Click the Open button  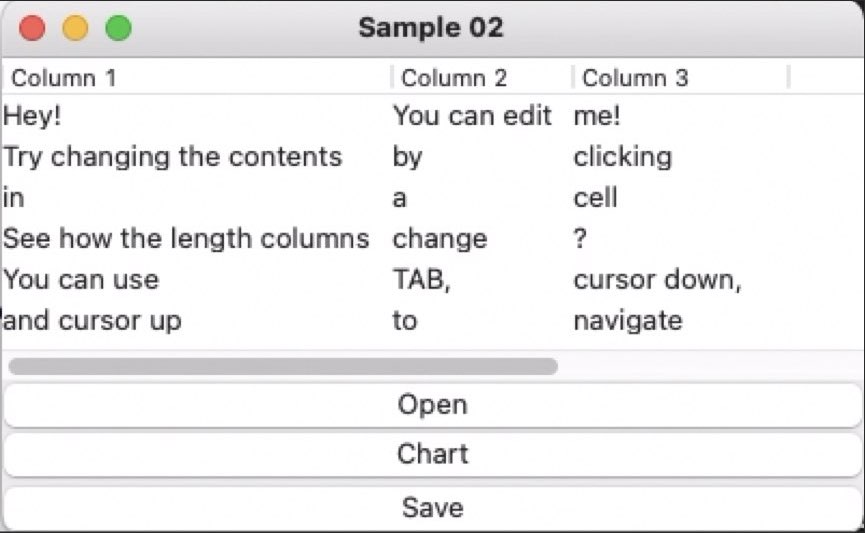(x=432, y=405)
